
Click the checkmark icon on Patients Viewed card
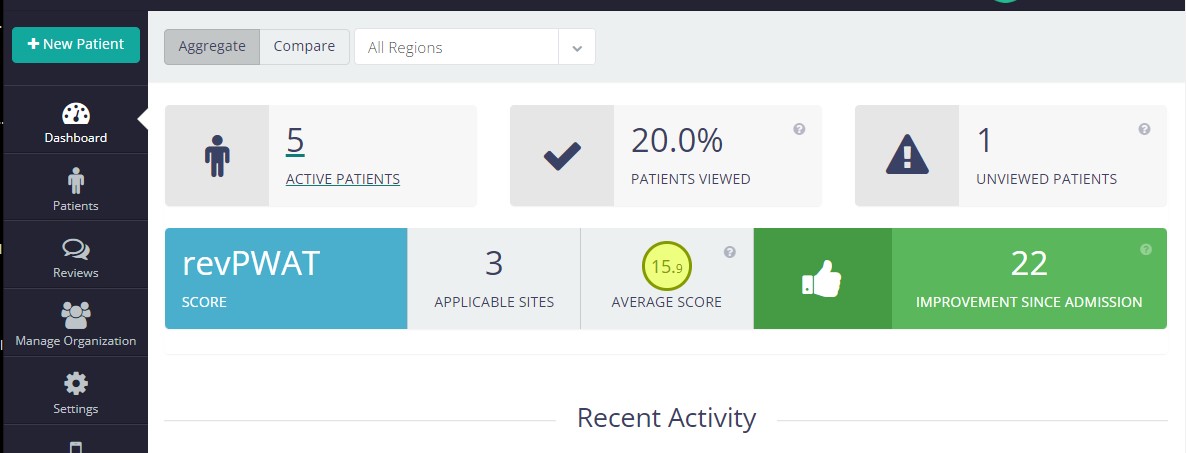point(562,156)
